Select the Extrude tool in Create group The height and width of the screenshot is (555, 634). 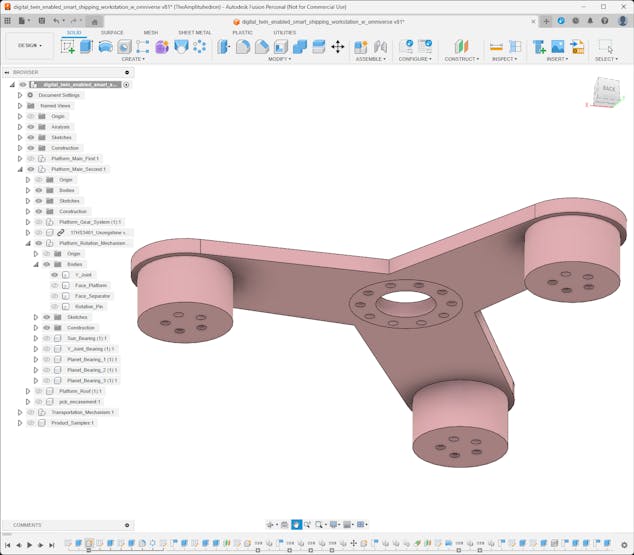click(x=86, y=46)
